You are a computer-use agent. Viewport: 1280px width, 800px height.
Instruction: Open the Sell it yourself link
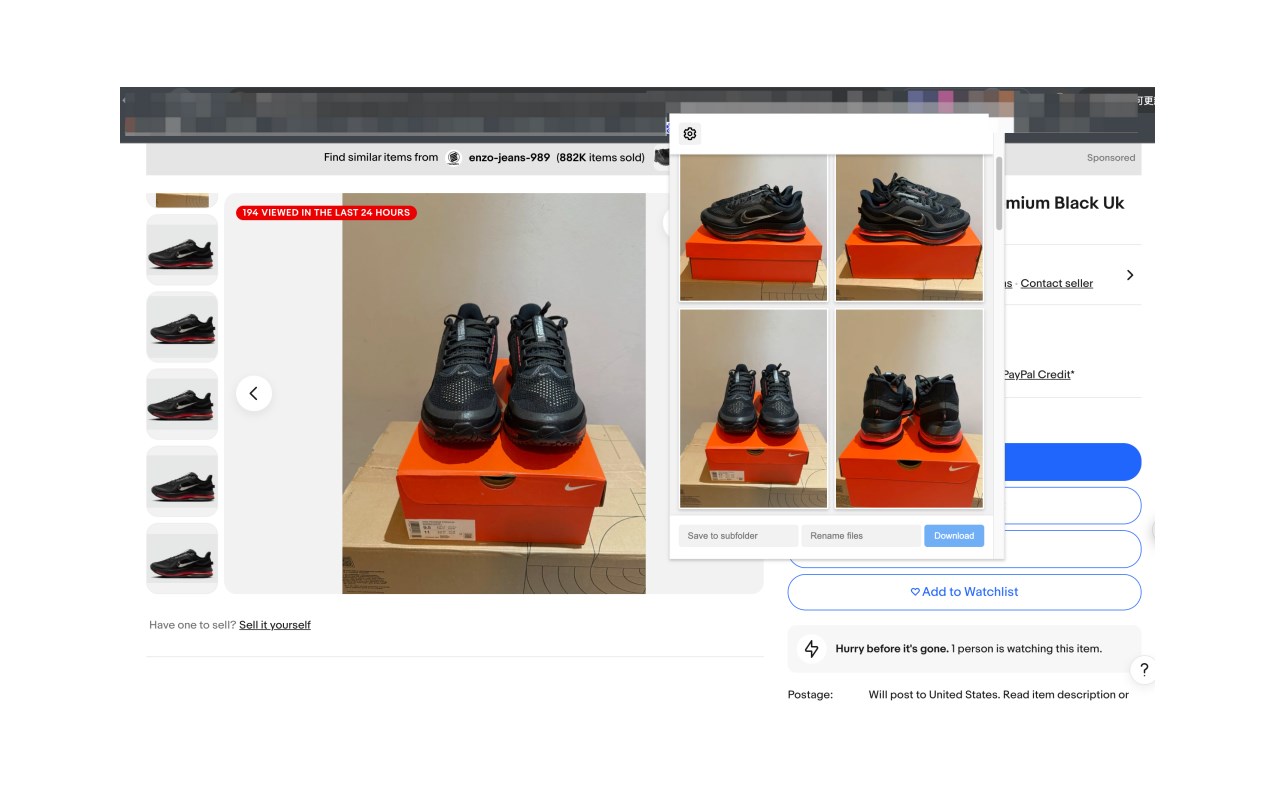point(275,625)
